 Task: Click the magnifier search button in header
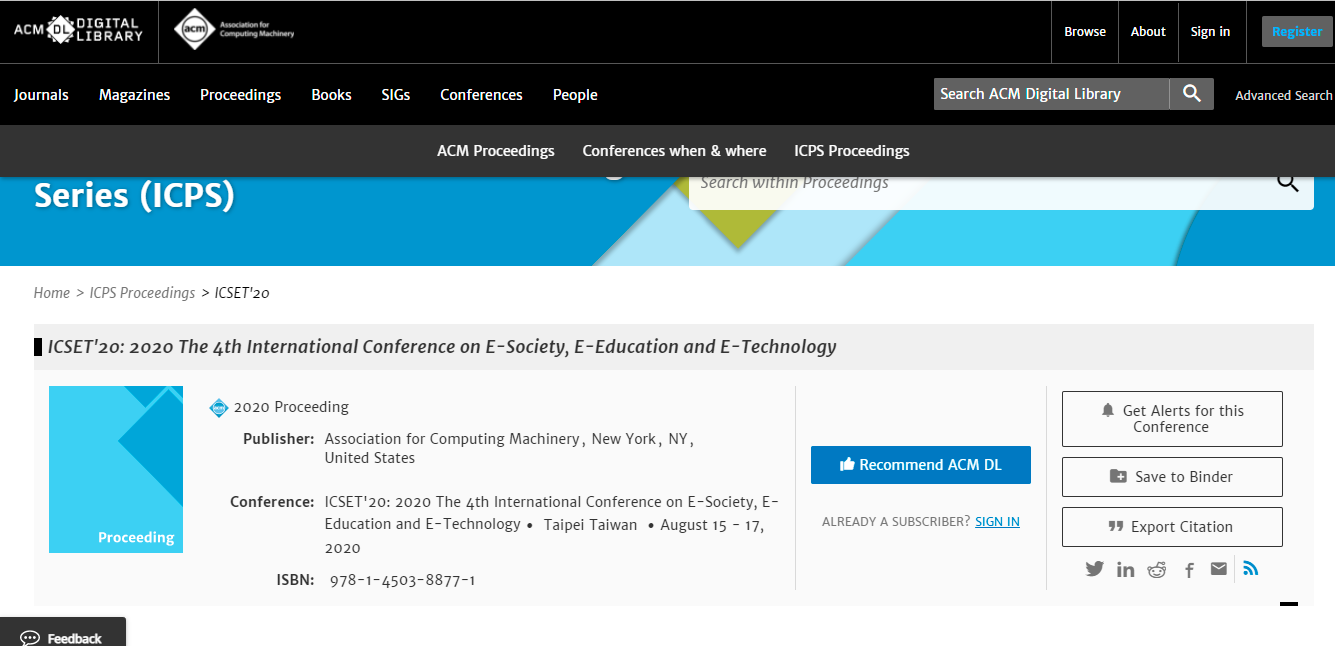(x=1191, y=93)
